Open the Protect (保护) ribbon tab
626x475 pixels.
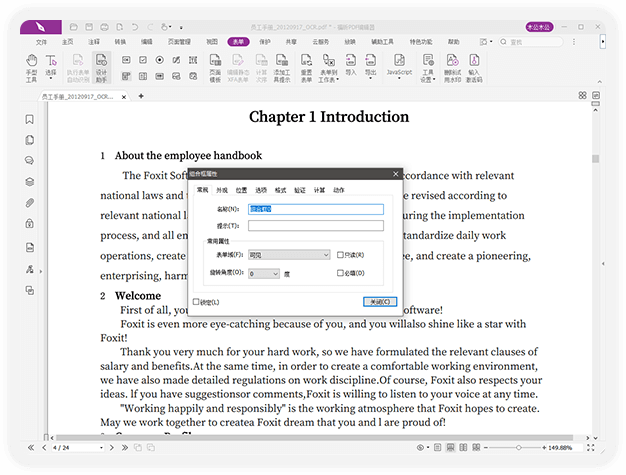265,42
